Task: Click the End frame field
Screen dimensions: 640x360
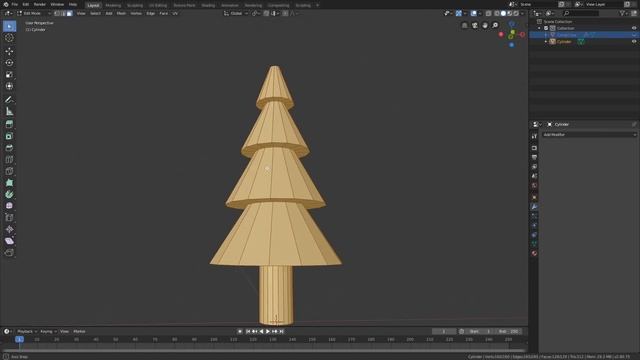Action: point(510,331)
